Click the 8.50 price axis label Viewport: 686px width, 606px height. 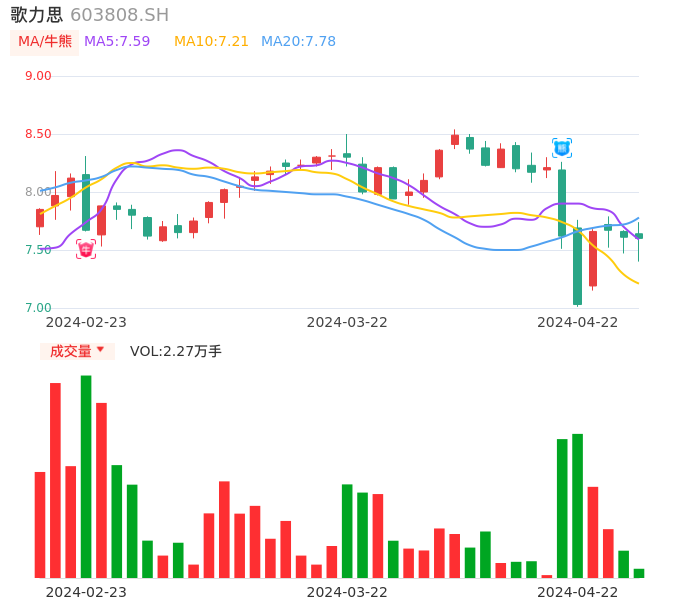click(x=38, y=134)
